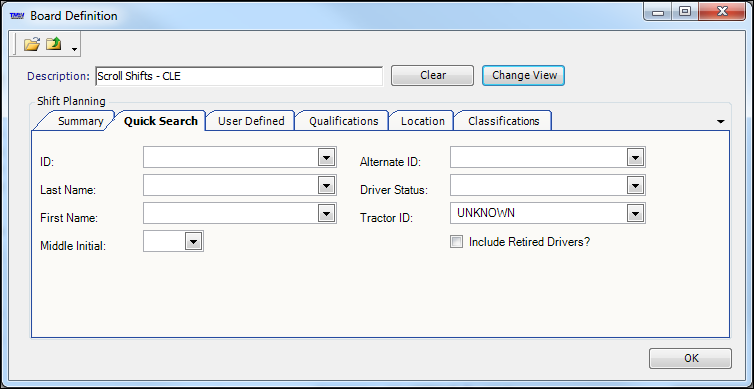Viewport: 754px width, 389px height.
Task: Open the toolbar options dropdown arrow
Action: (x=74, y=49)
